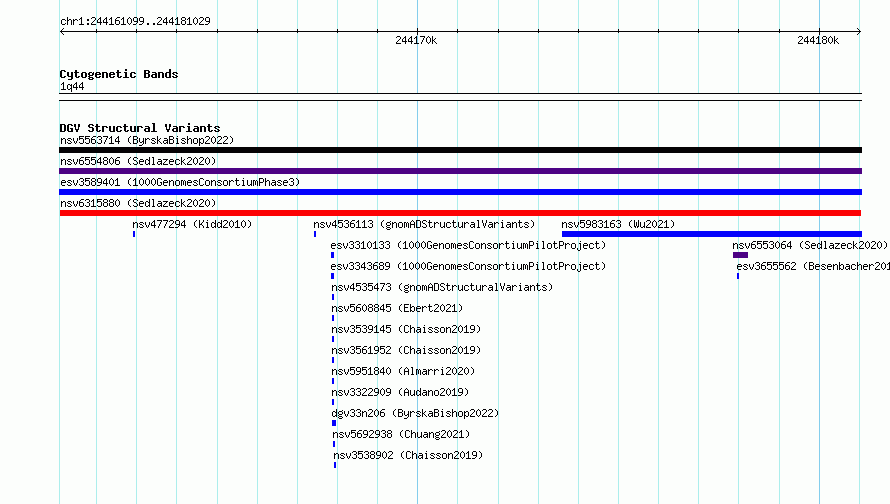Open the esv3655562 (Besenbacher) variant
890x504 pixels.
[x=813, y=266]
